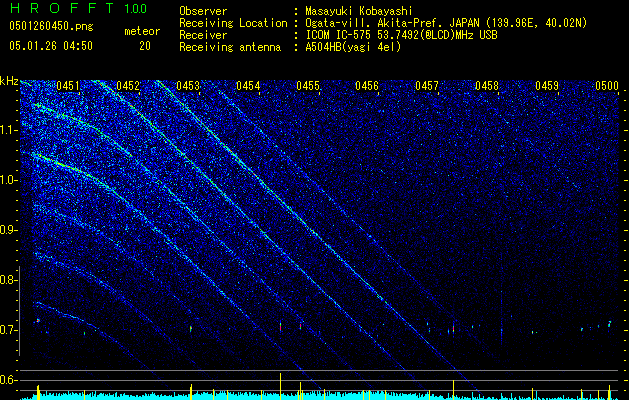Click the date stamp 05.01.26 04:50

(51, 46)
